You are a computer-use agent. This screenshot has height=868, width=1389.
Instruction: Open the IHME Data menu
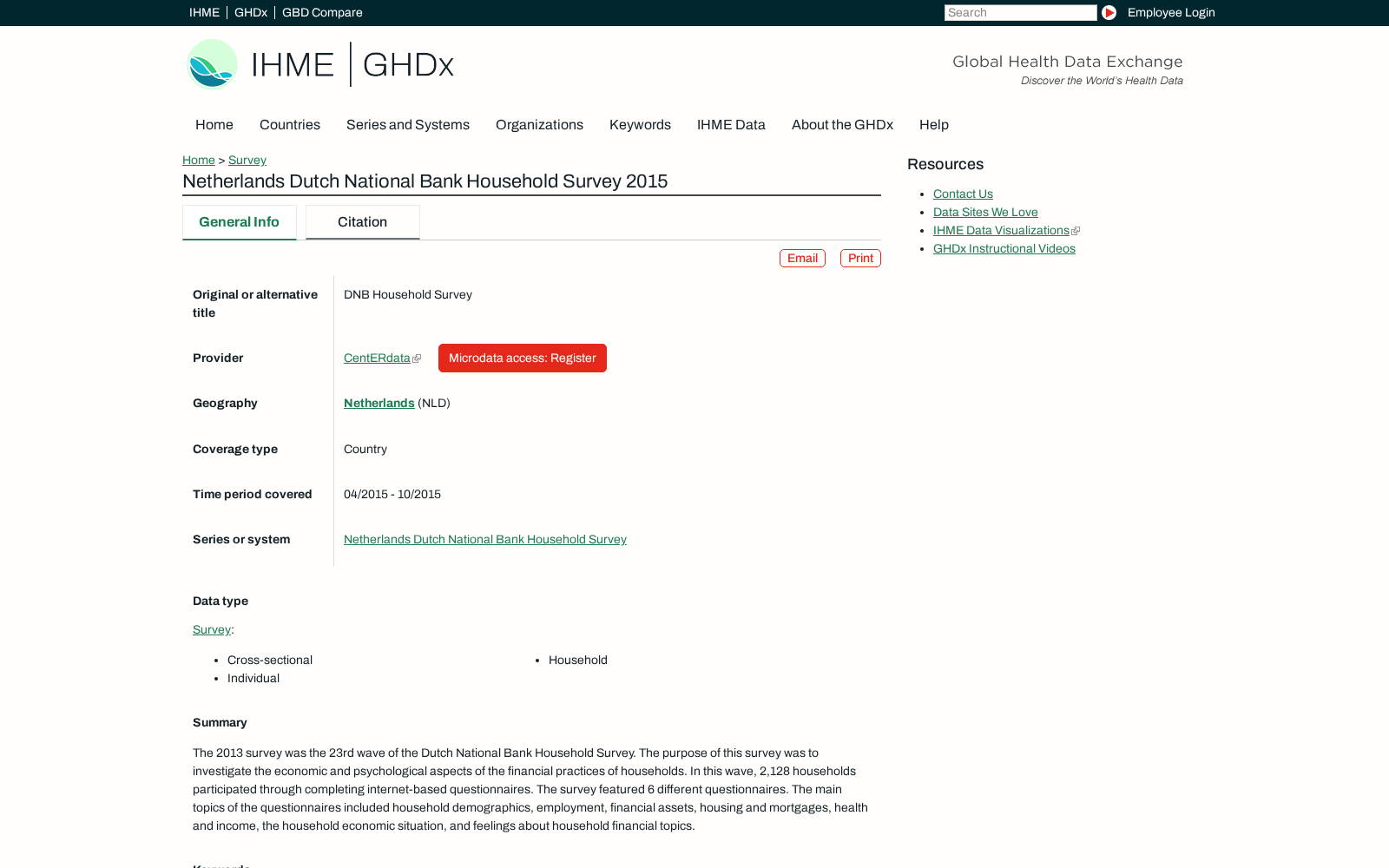[731, 125]
